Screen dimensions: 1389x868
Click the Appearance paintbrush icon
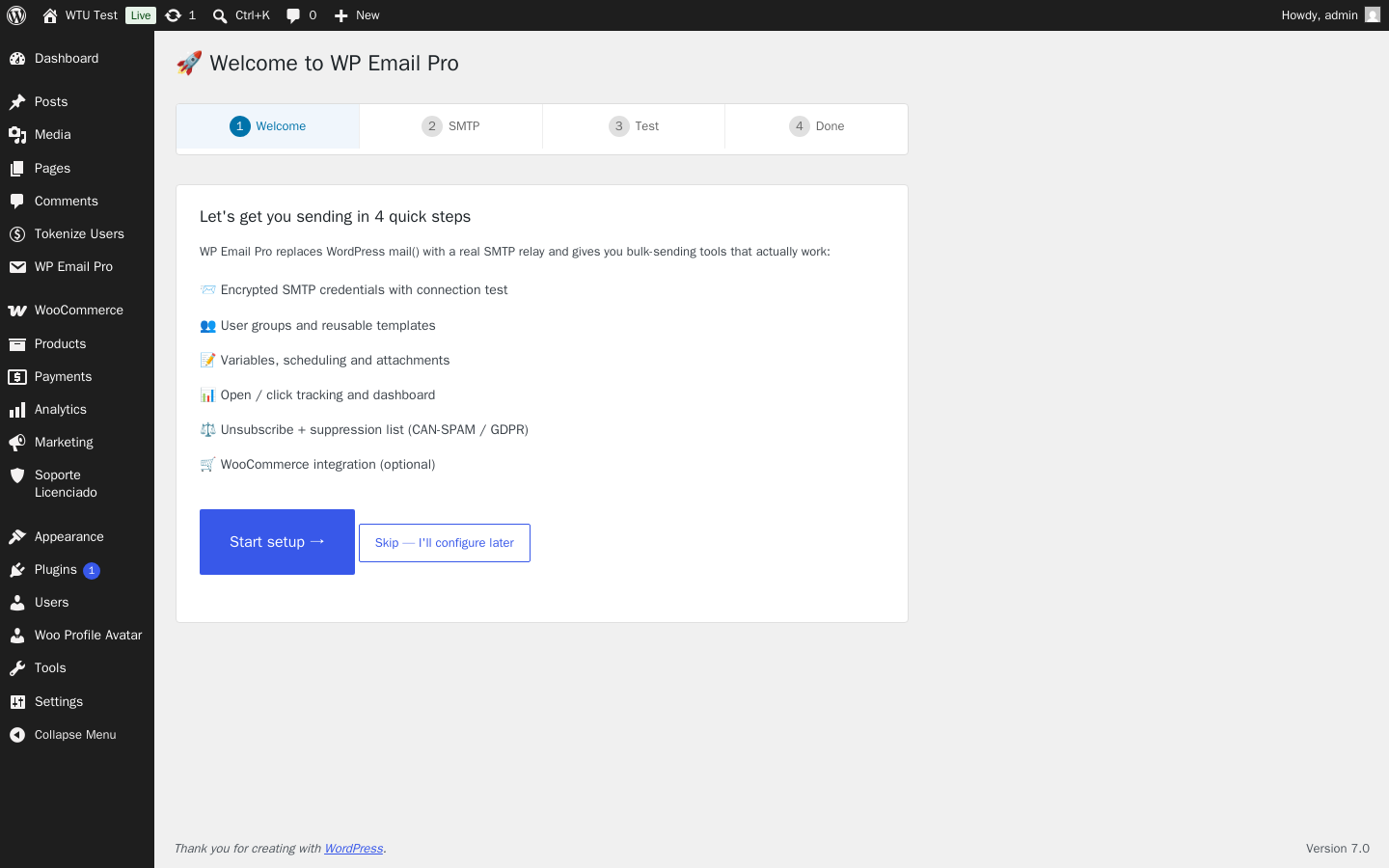(x=17, y=537)
